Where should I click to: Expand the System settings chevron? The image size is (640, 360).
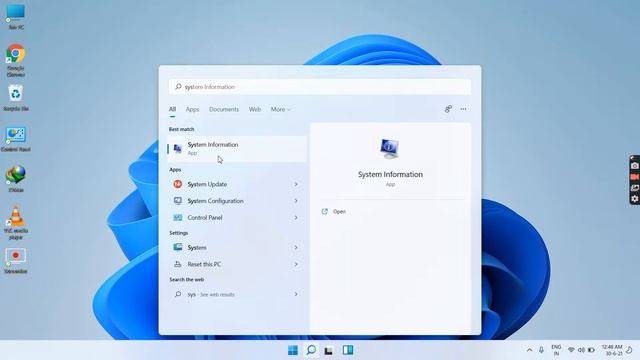(296, 248)
